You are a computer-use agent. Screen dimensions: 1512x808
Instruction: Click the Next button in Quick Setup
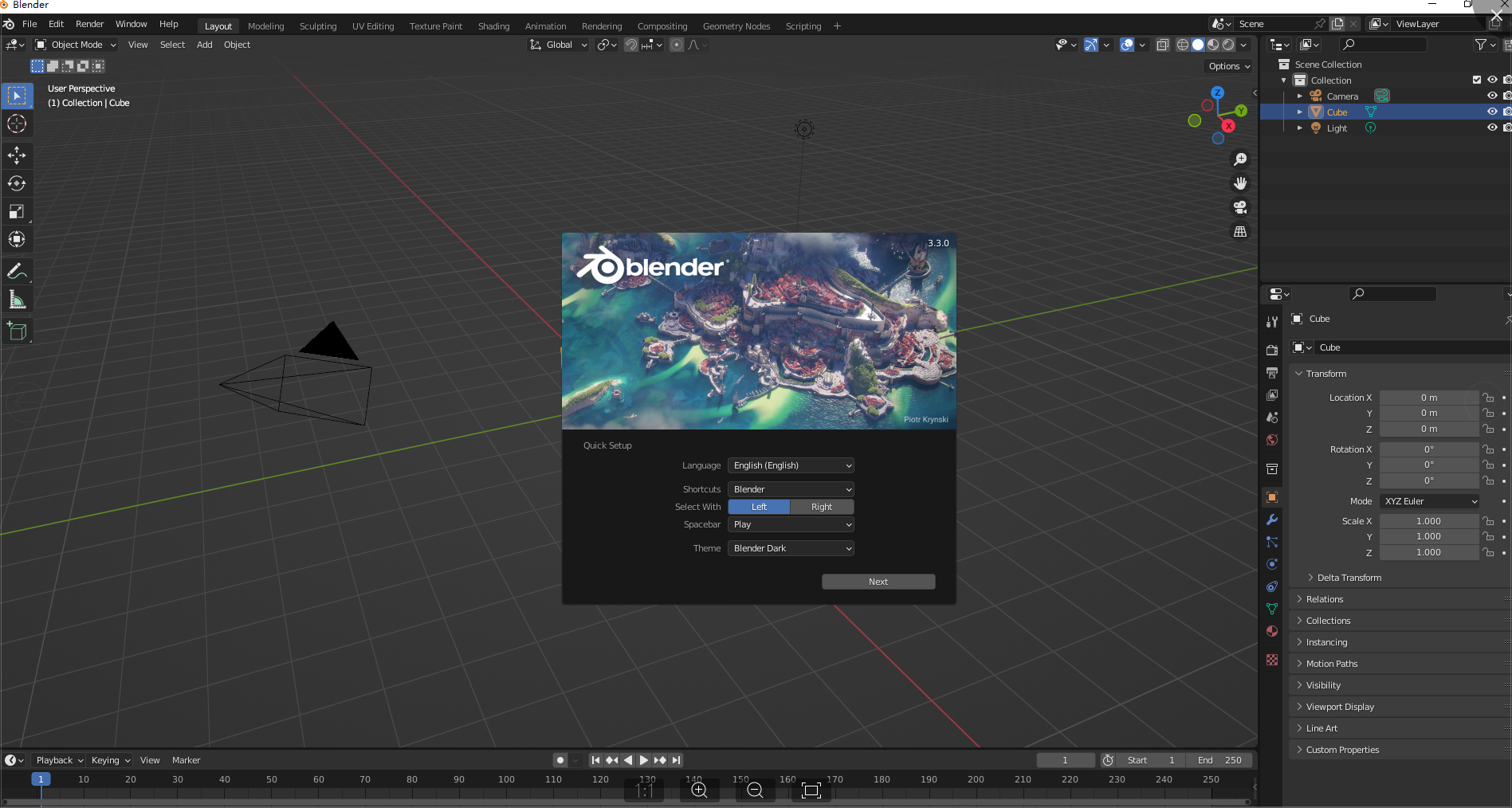pos(878,582)
